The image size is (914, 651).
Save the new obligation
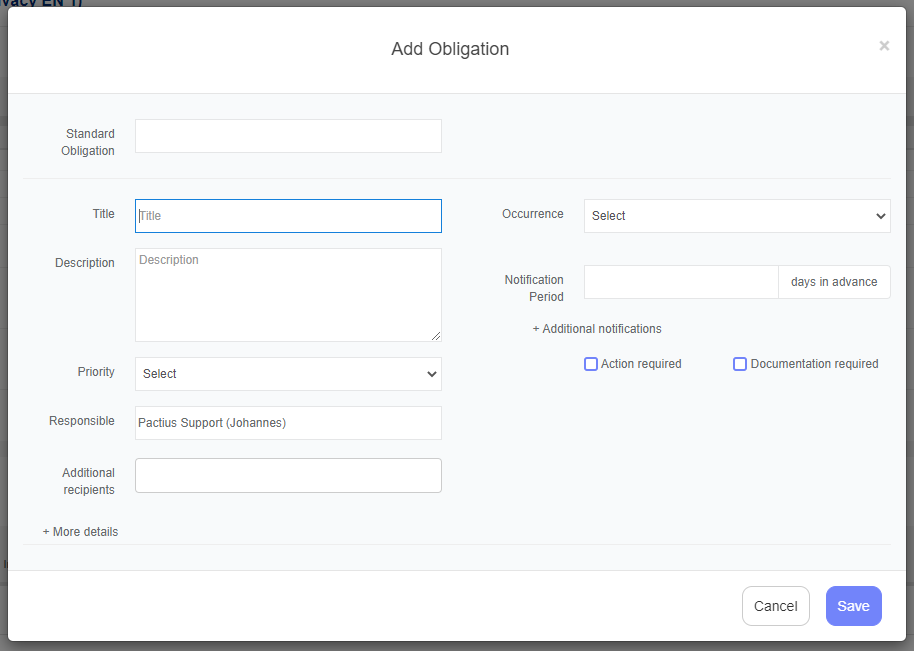click(x=853, y=606)
